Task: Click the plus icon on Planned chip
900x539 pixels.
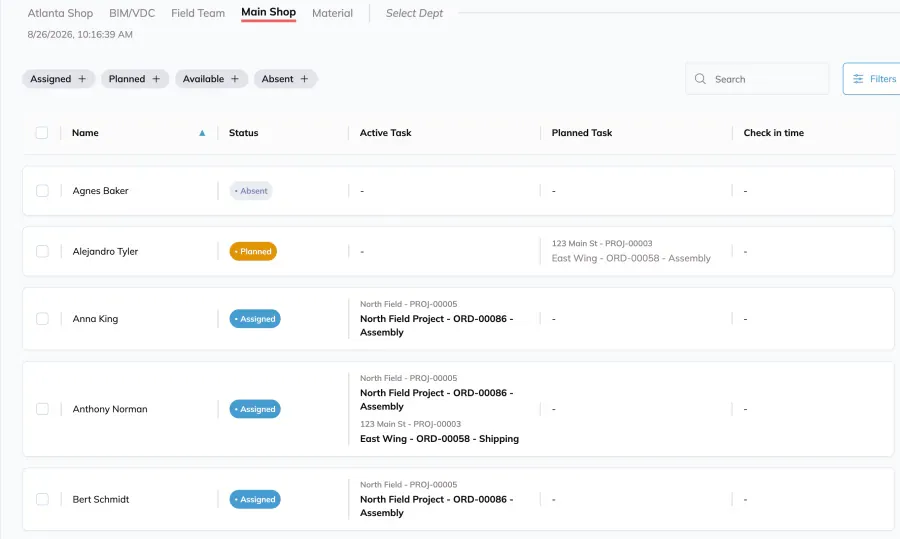Action: [156, 79]
